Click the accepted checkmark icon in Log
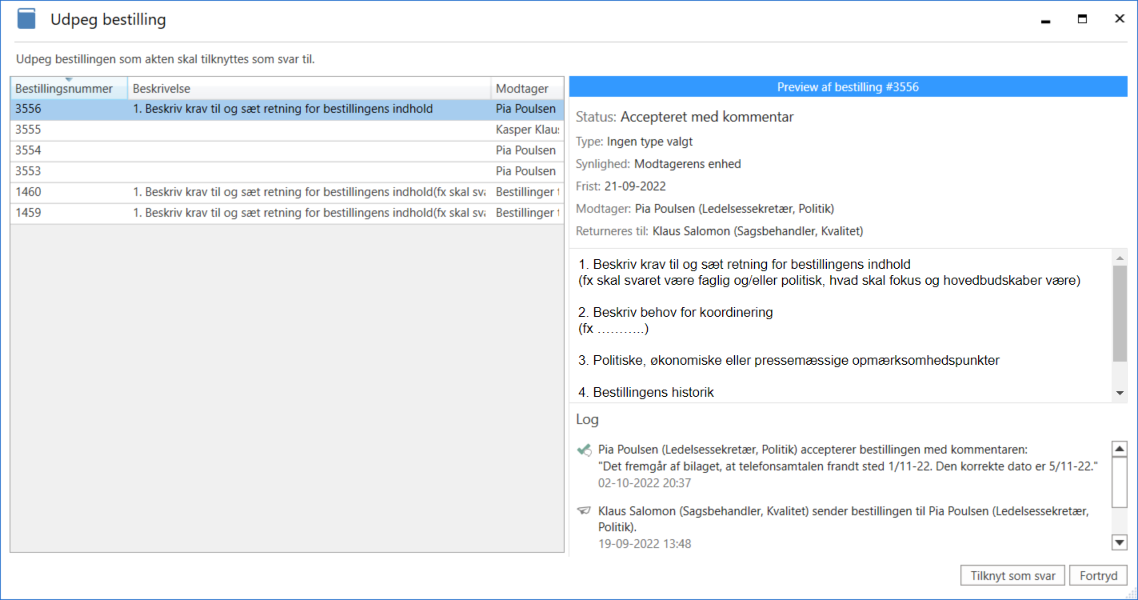 [x=584, y=451]
